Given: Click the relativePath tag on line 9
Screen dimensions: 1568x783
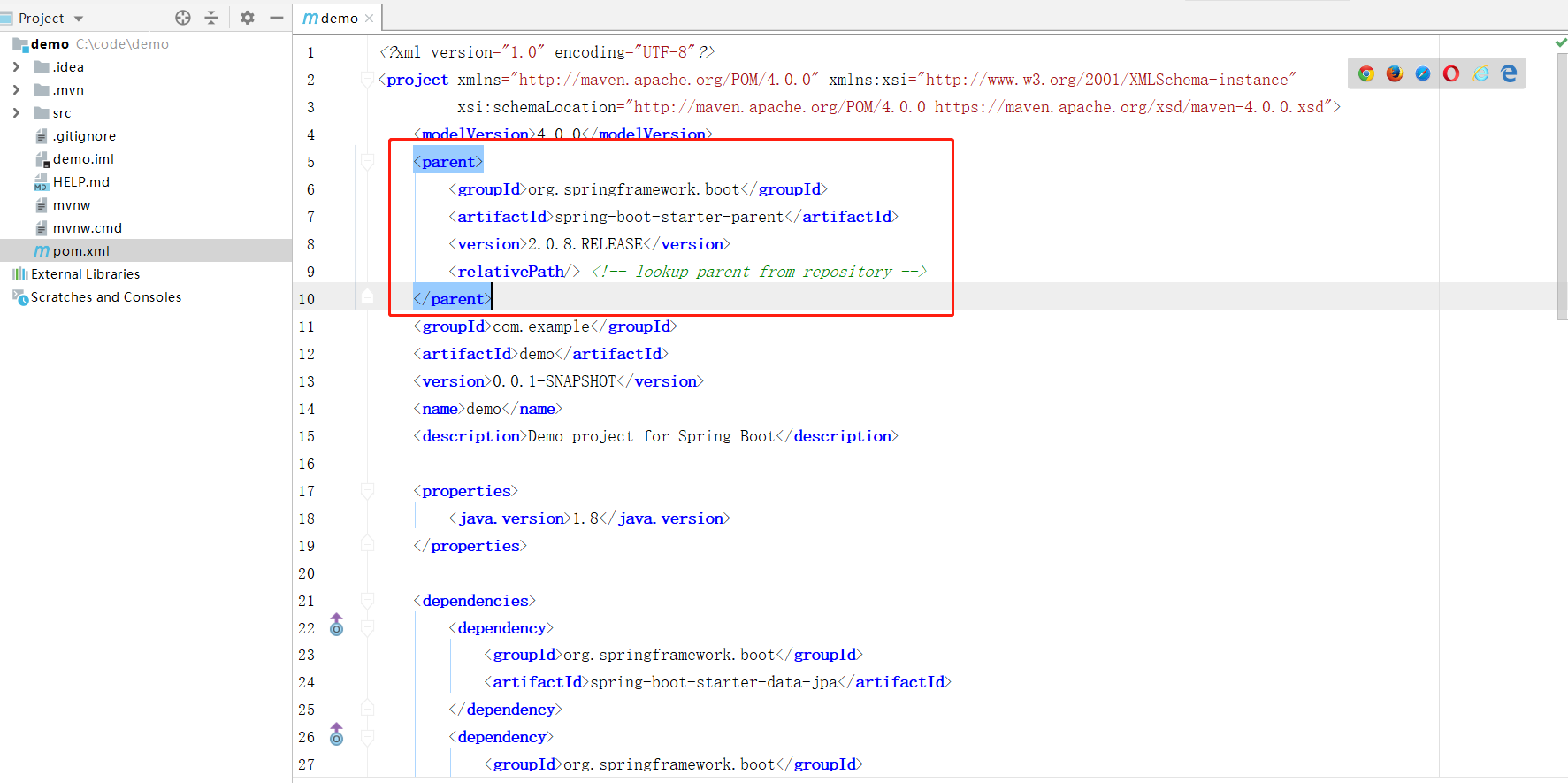Looking at the screenshot, I should [515, 272].
